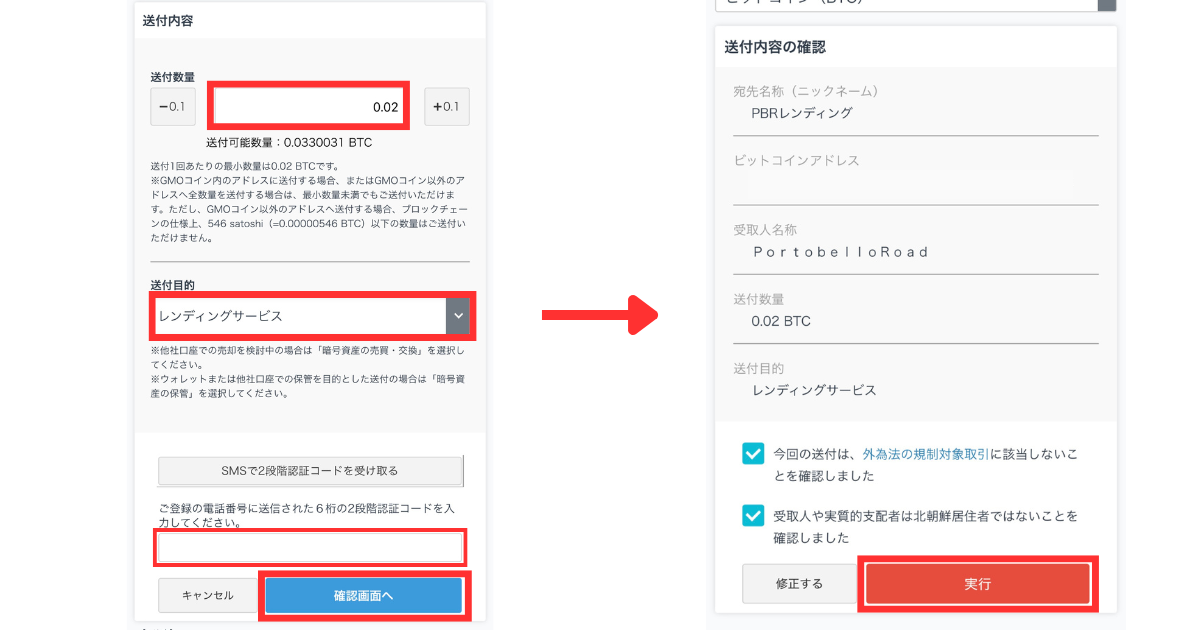Execute the transfer with the red 実行 button
This screenshot has height=630, width=1200.
click(x=978, y=584)
